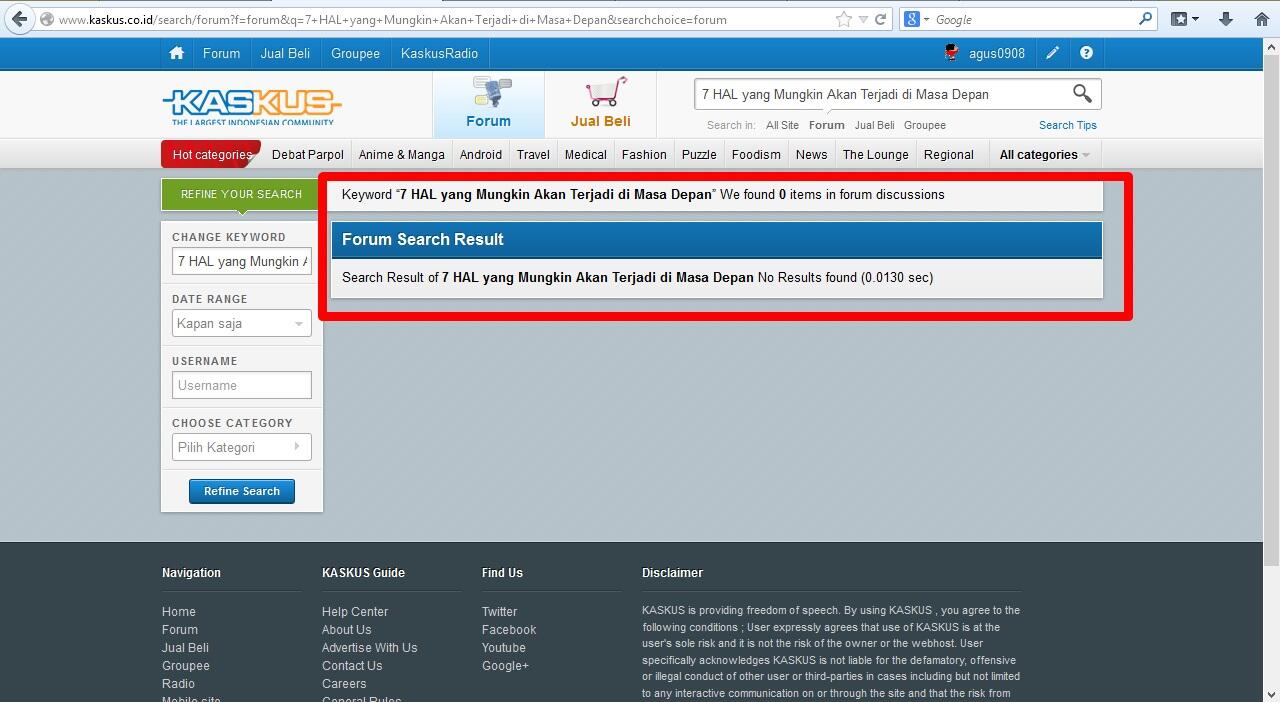Open the footer Radio link

(178, 684)
